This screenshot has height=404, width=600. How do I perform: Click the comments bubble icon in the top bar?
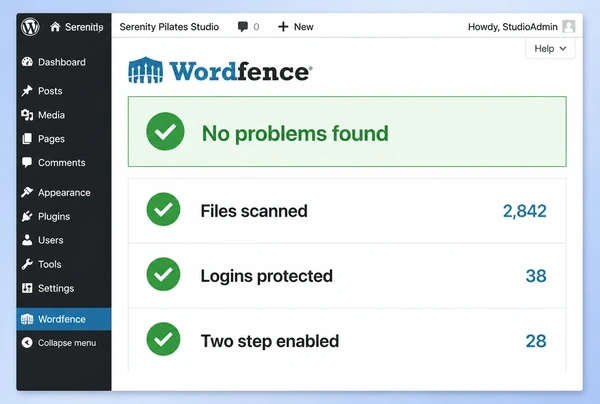click(243, 27)
